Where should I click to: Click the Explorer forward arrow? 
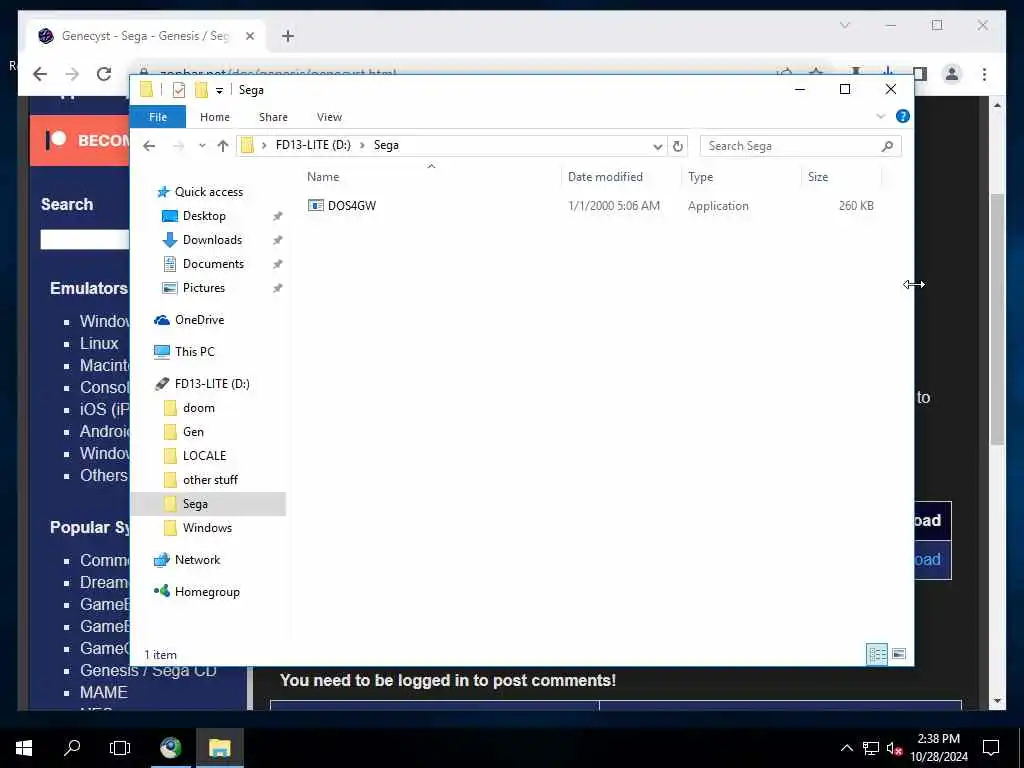coord(178,146)
